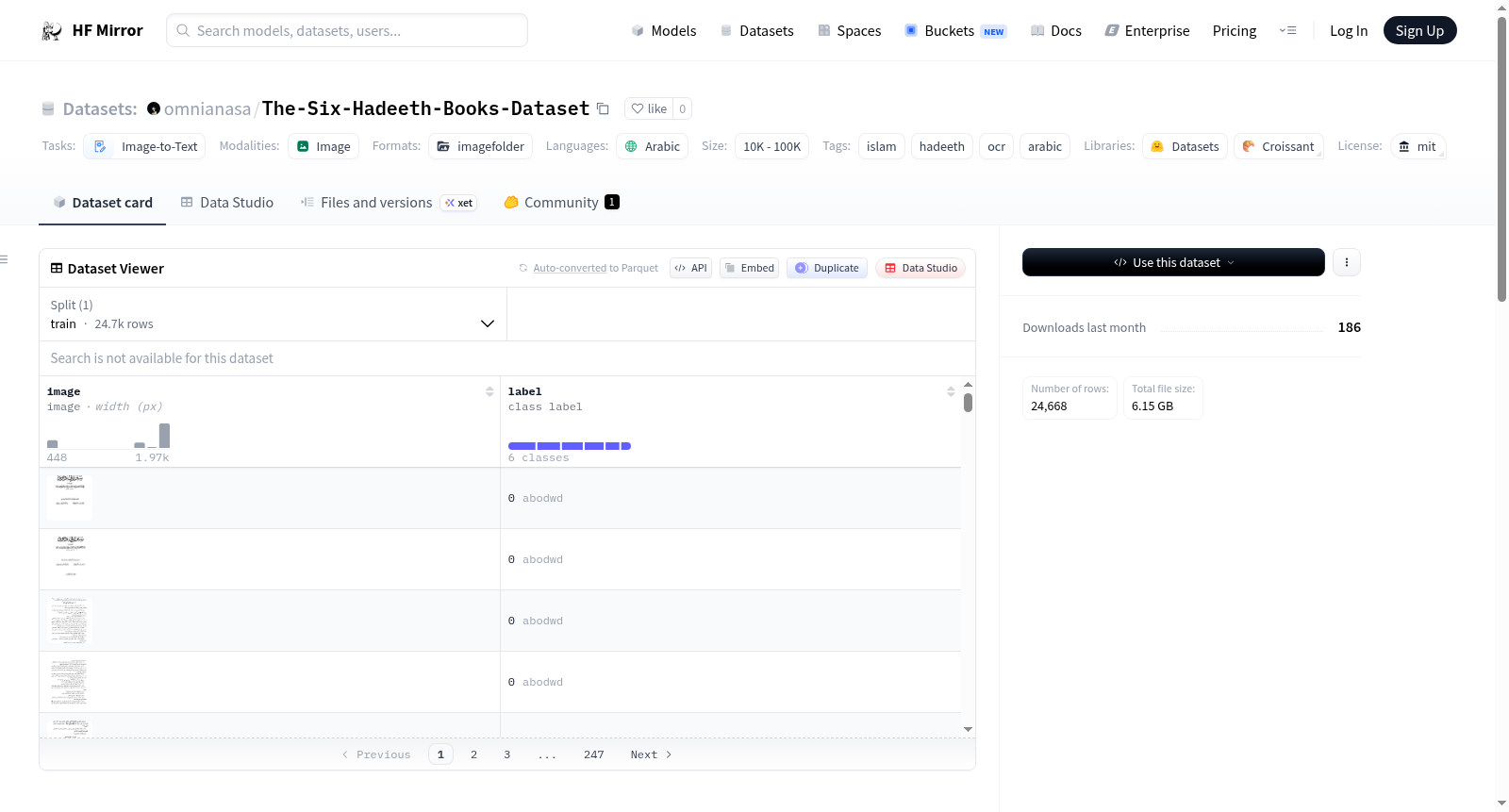Click the search models input field
The height and width of the screenshot is (812, 1509).
pos(347,30)
